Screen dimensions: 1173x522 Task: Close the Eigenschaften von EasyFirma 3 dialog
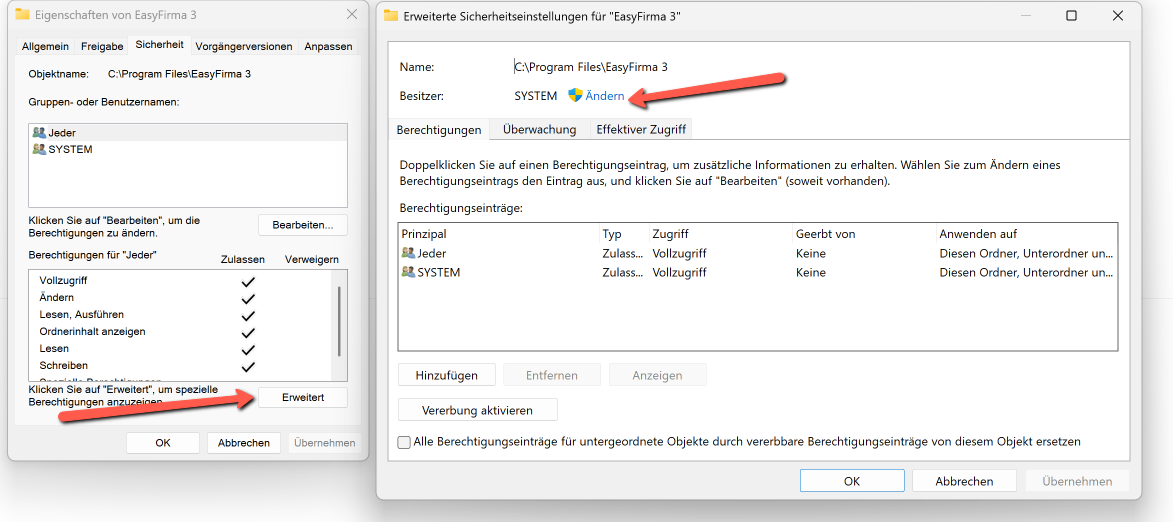pos(352,14)
